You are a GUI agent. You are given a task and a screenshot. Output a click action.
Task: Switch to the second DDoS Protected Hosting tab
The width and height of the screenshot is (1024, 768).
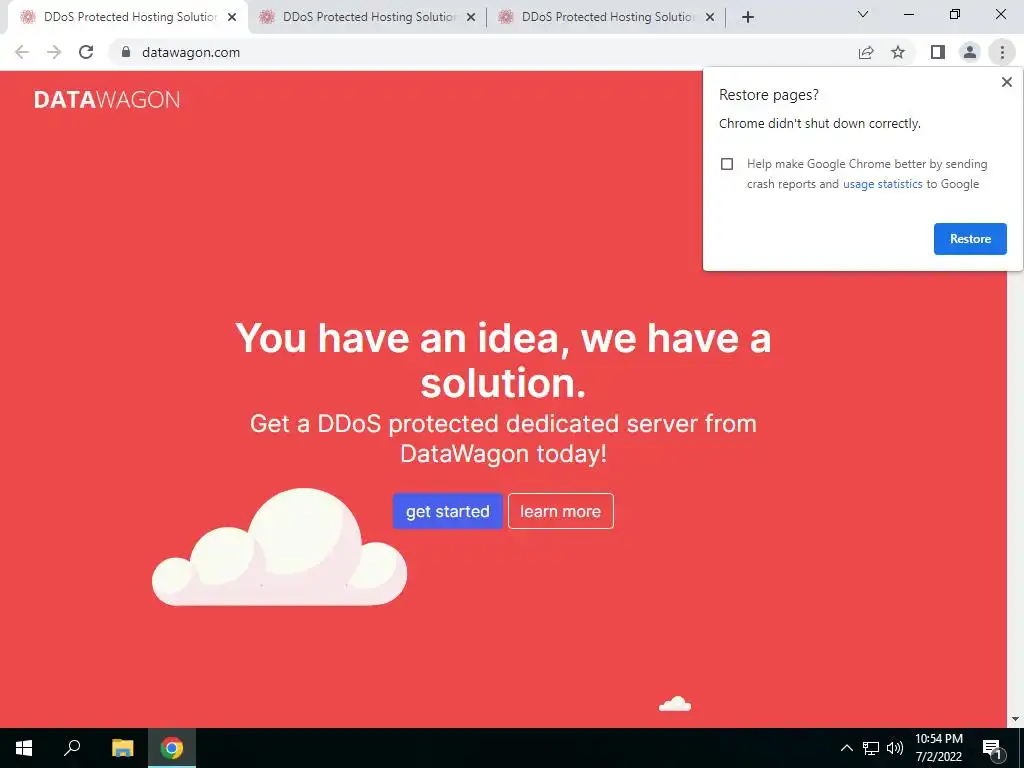pyautogui.click(x=368, y=18)
